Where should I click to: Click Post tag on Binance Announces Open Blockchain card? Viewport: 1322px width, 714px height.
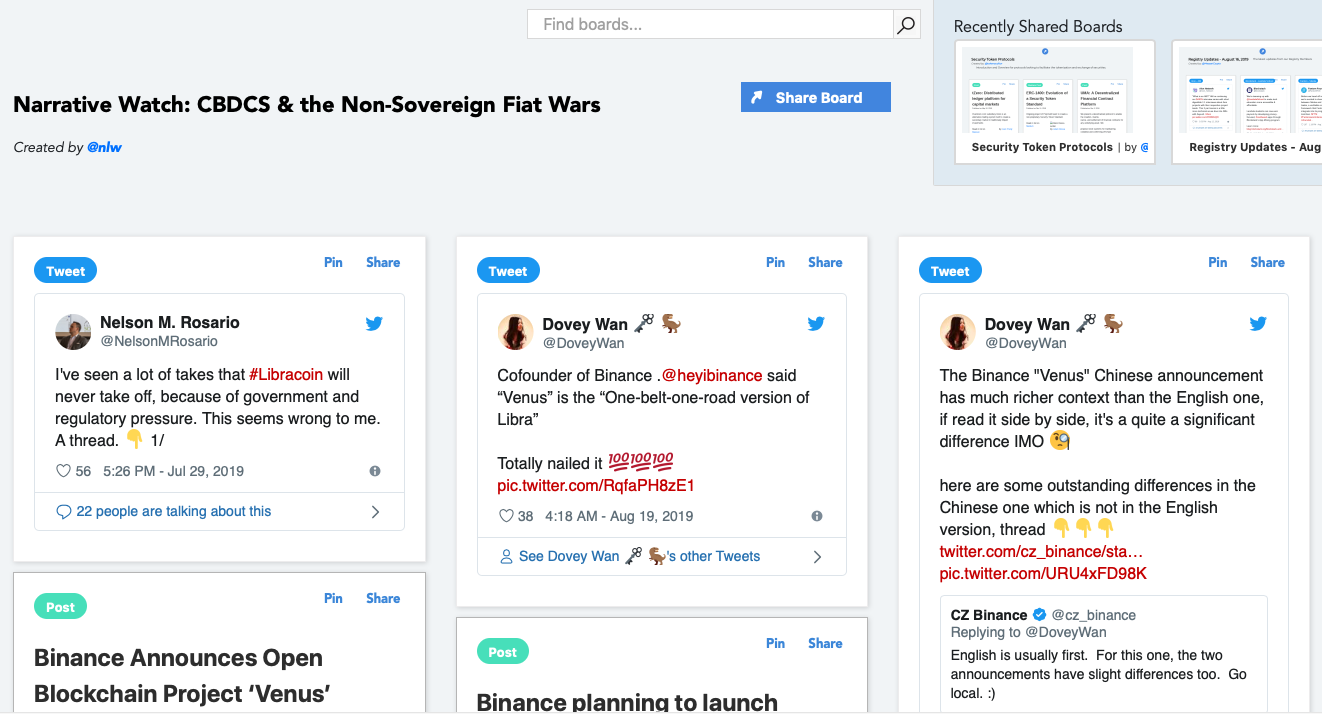pyautogui.click(x=60, y=607)
